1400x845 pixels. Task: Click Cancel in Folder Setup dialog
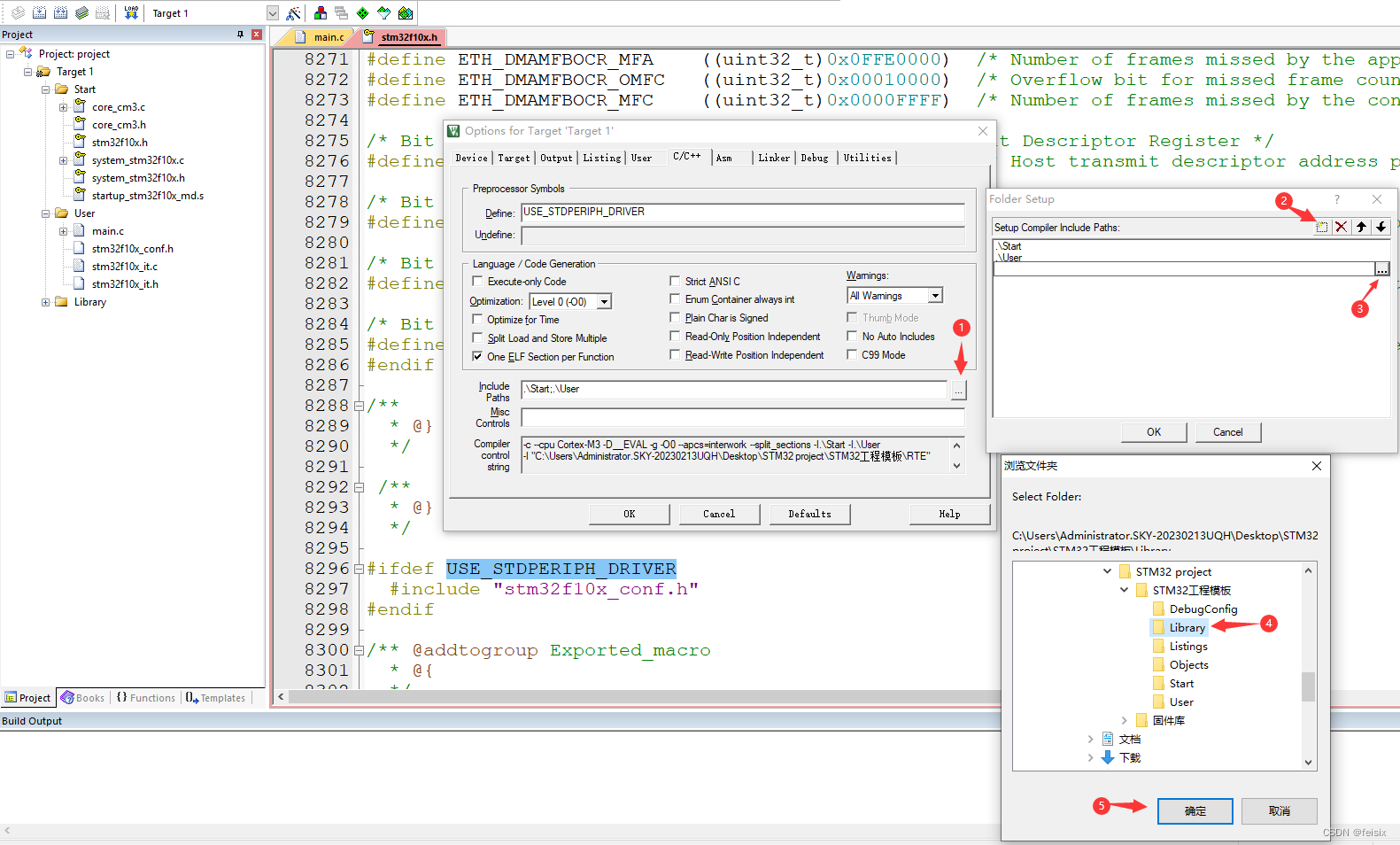[x=1227, y=432]
